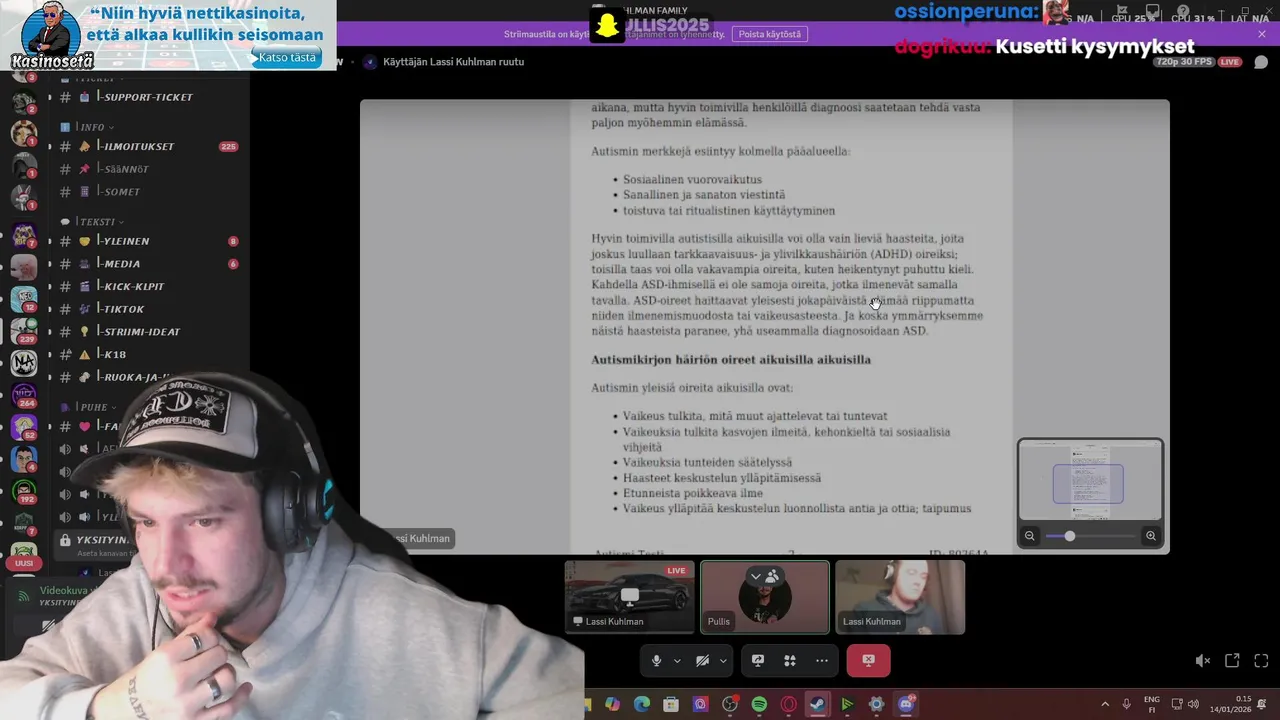The height and width of the screenshot is (720, 1280).
Task: Open Microsoft Edge from the taskbar
Action: tap(641, 705)
